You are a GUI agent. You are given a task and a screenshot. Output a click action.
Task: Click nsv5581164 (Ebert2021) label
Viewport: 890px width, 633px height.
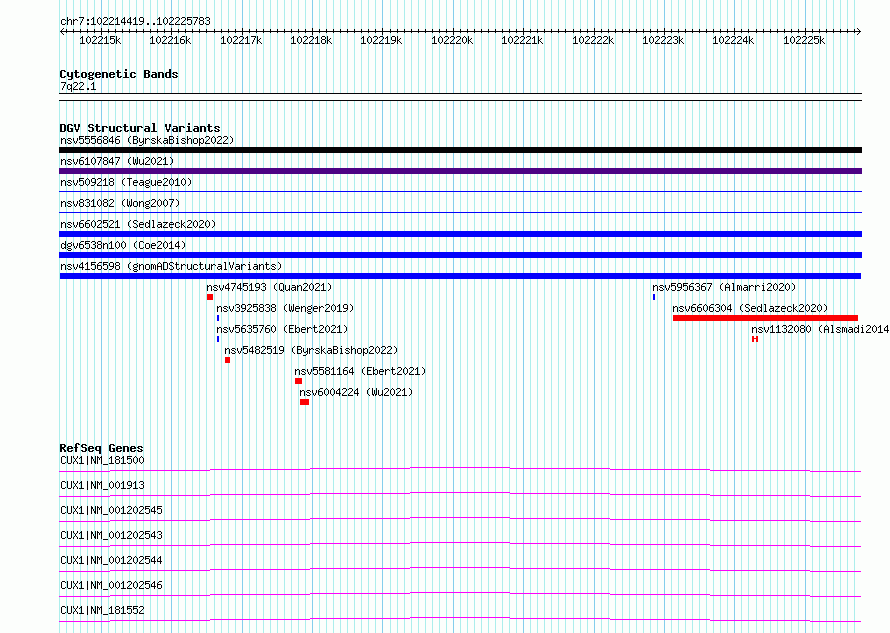(x=360, y=371)
